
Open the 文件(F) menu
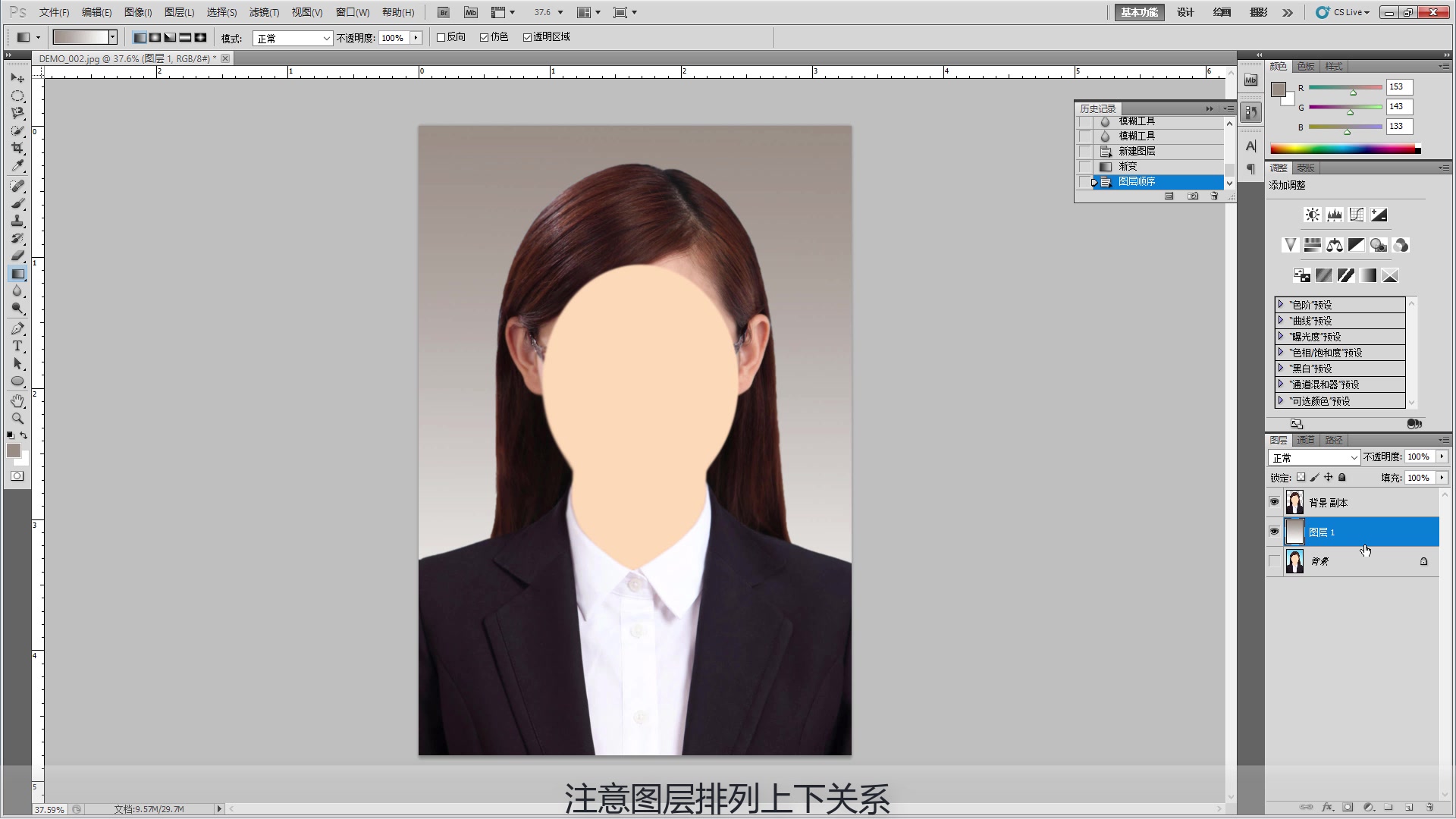pos(54,12)
